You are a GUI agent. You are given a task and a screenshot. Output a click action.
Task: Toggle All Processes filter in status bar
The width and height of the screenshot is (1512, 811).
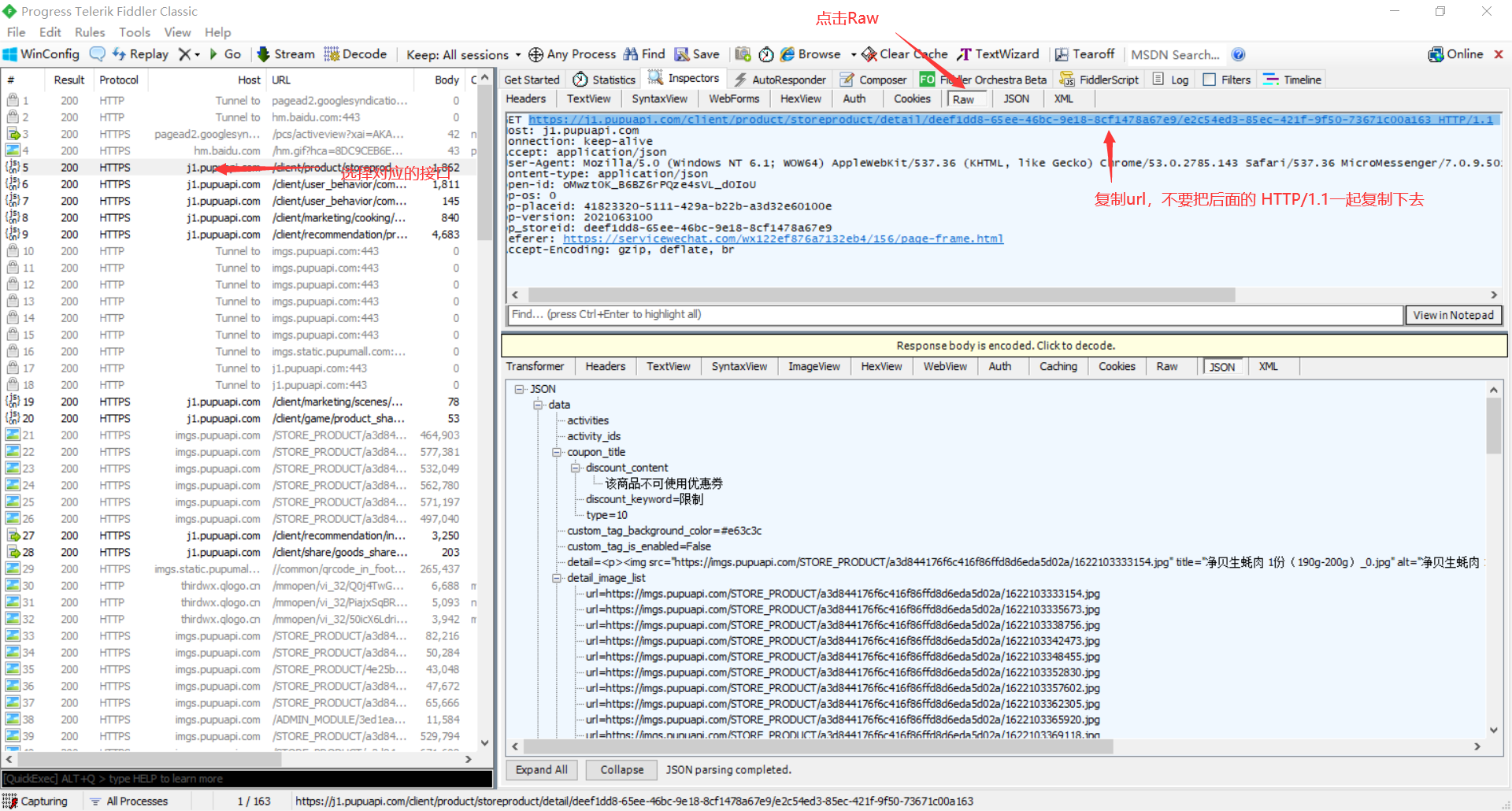click(129, 802)
